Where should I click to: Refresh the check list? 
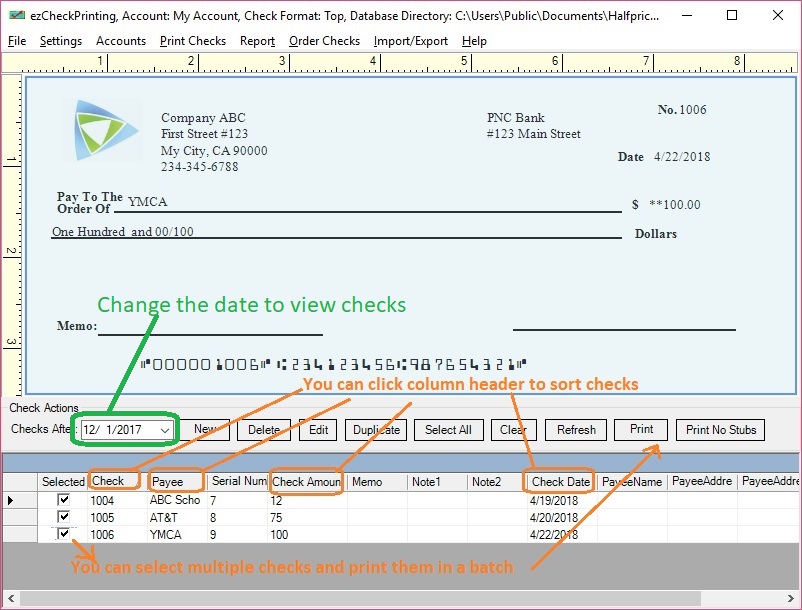[575, 430]
